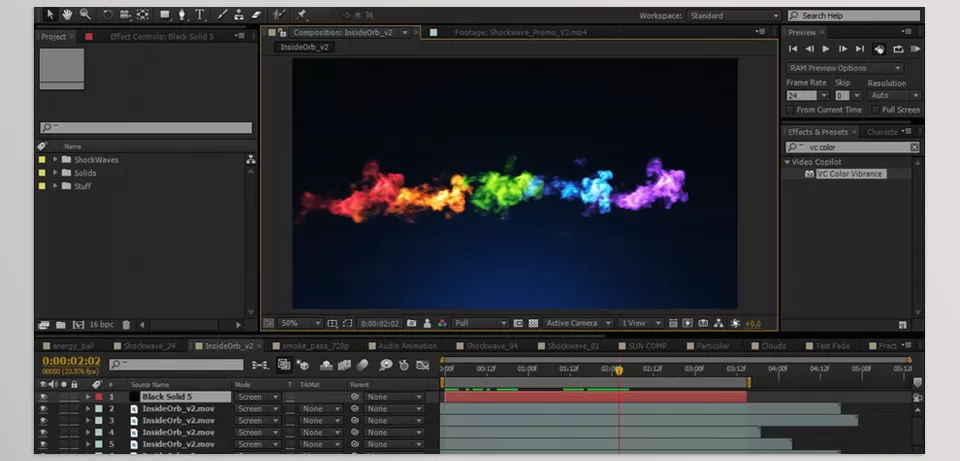Viewport: 960px width, 461px height.
Task: Click the Brainstorm icon in timeline
Action: point(386,365)
